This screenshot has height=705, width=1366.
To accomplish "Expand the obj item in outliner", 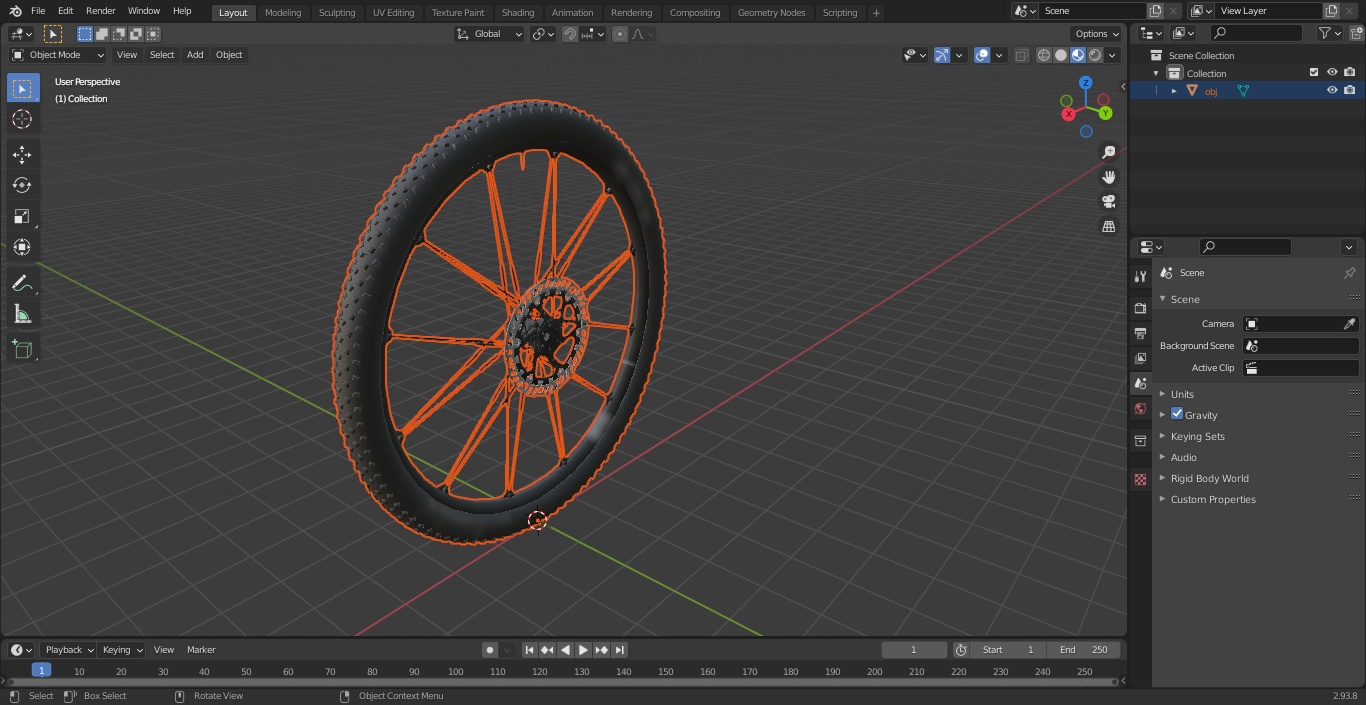I will click(1174, 91).
